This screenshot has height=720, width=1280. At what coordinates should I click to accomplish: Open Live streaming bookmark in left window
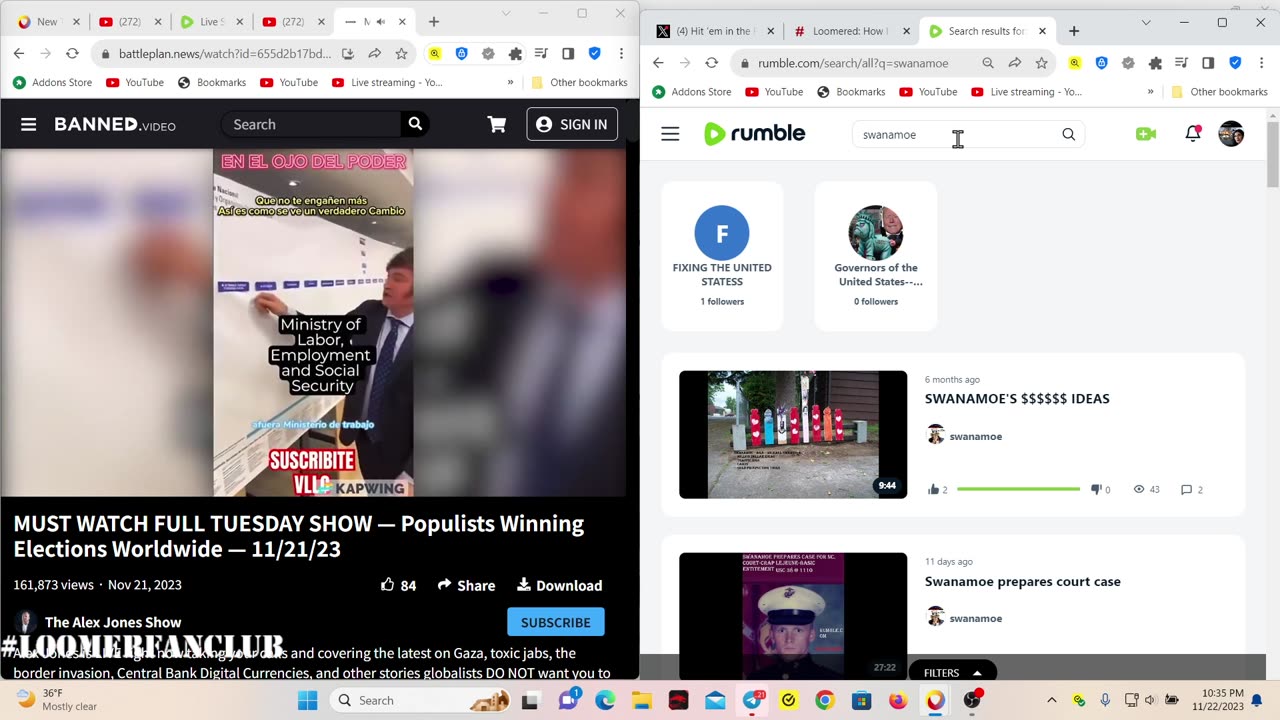pos(387,82)
